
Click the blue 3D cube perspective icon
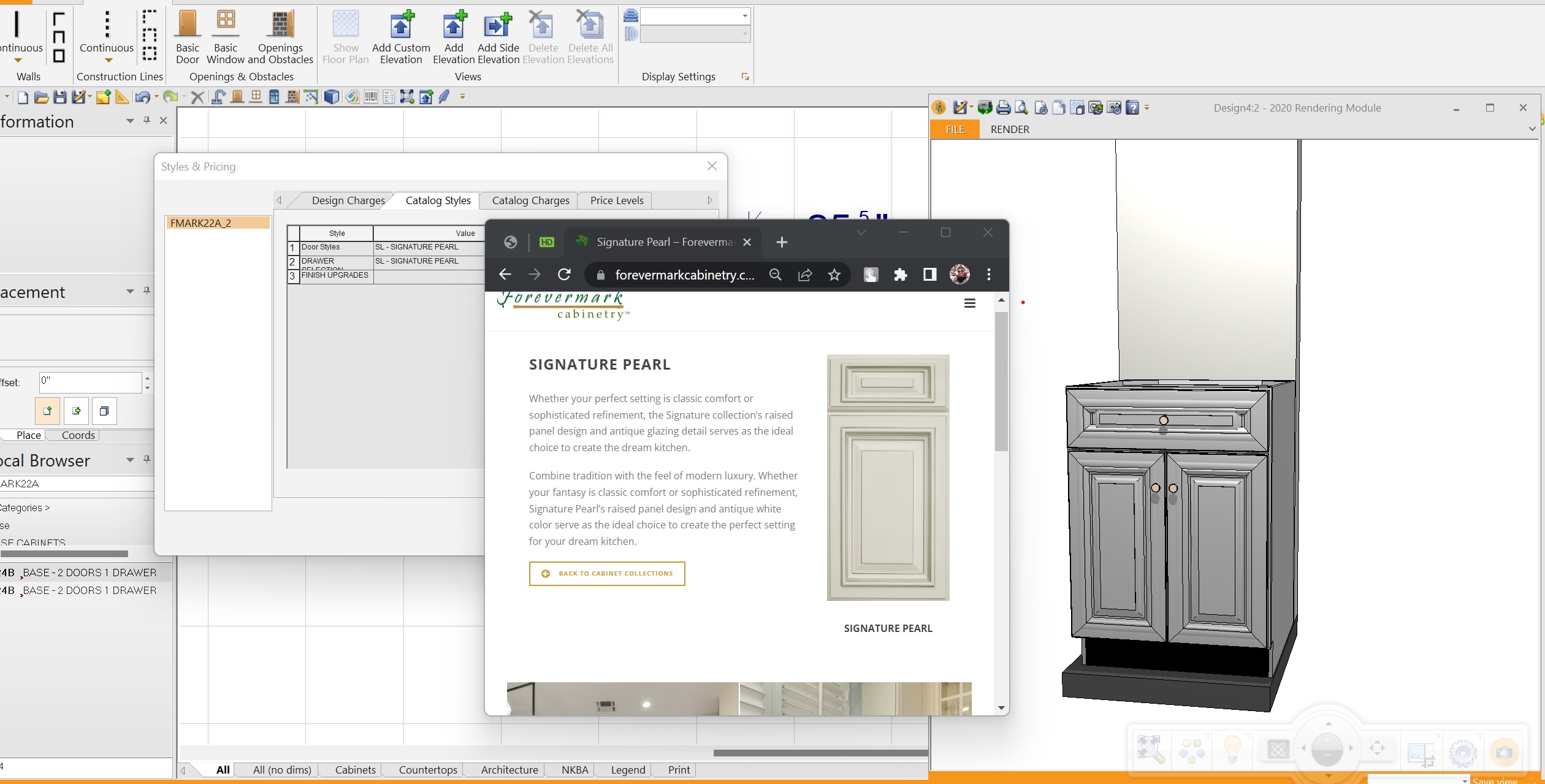[332, 97]
